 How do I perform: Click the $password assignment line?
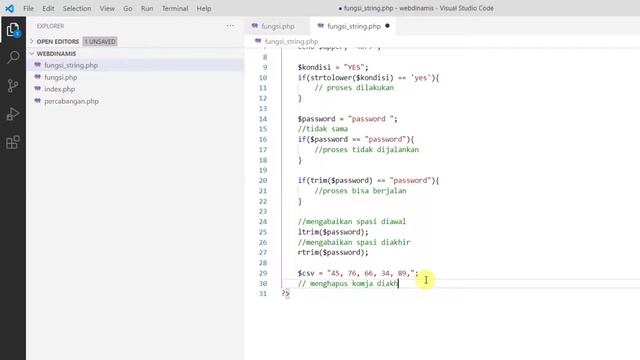(347, 119)
